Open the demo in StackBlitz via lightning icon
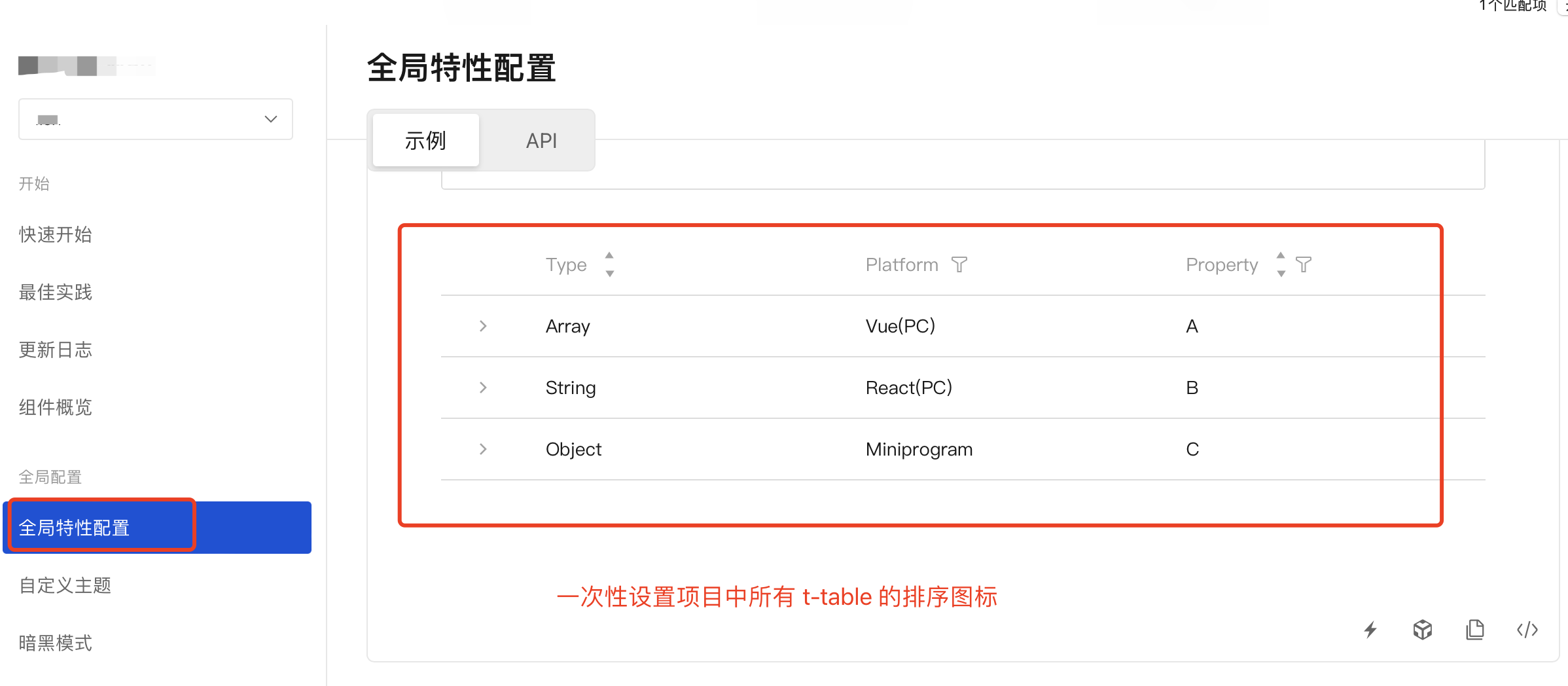The image size is (1568, 686). (x=1371, y=630)
